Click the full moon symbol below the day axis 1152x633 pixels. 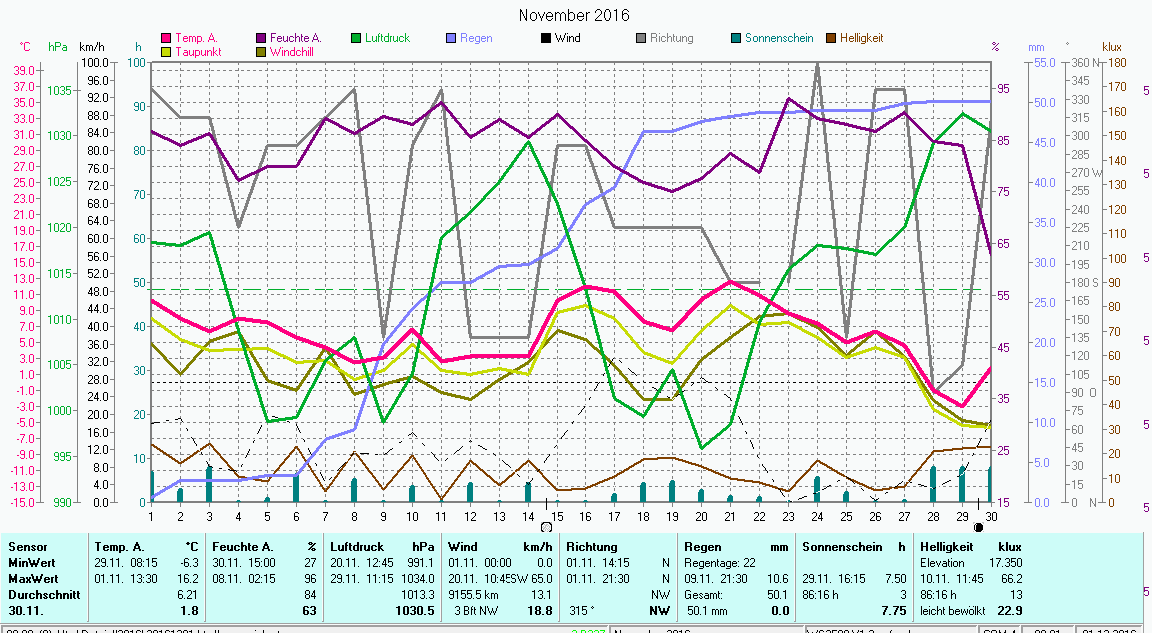545,526
